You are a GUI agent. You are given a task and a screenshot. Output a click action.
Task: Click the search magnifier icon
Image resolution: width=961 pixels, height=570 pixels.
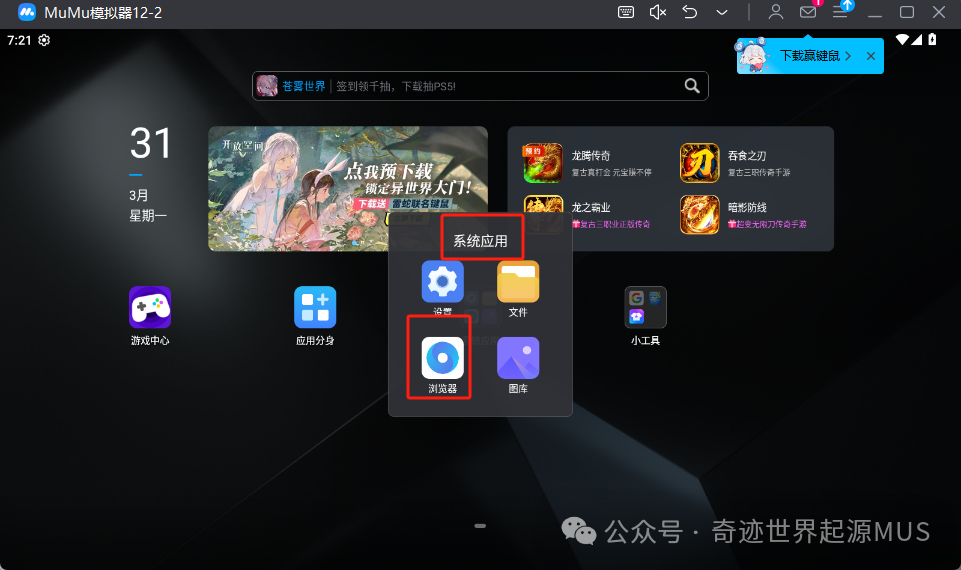(692, 86)
